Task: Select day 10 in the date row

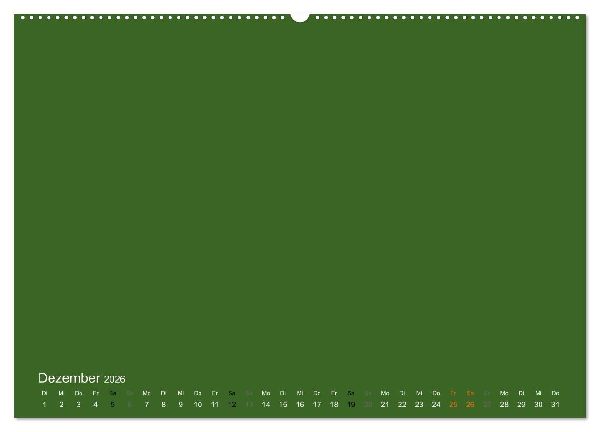Action: [x=197, y=404]
